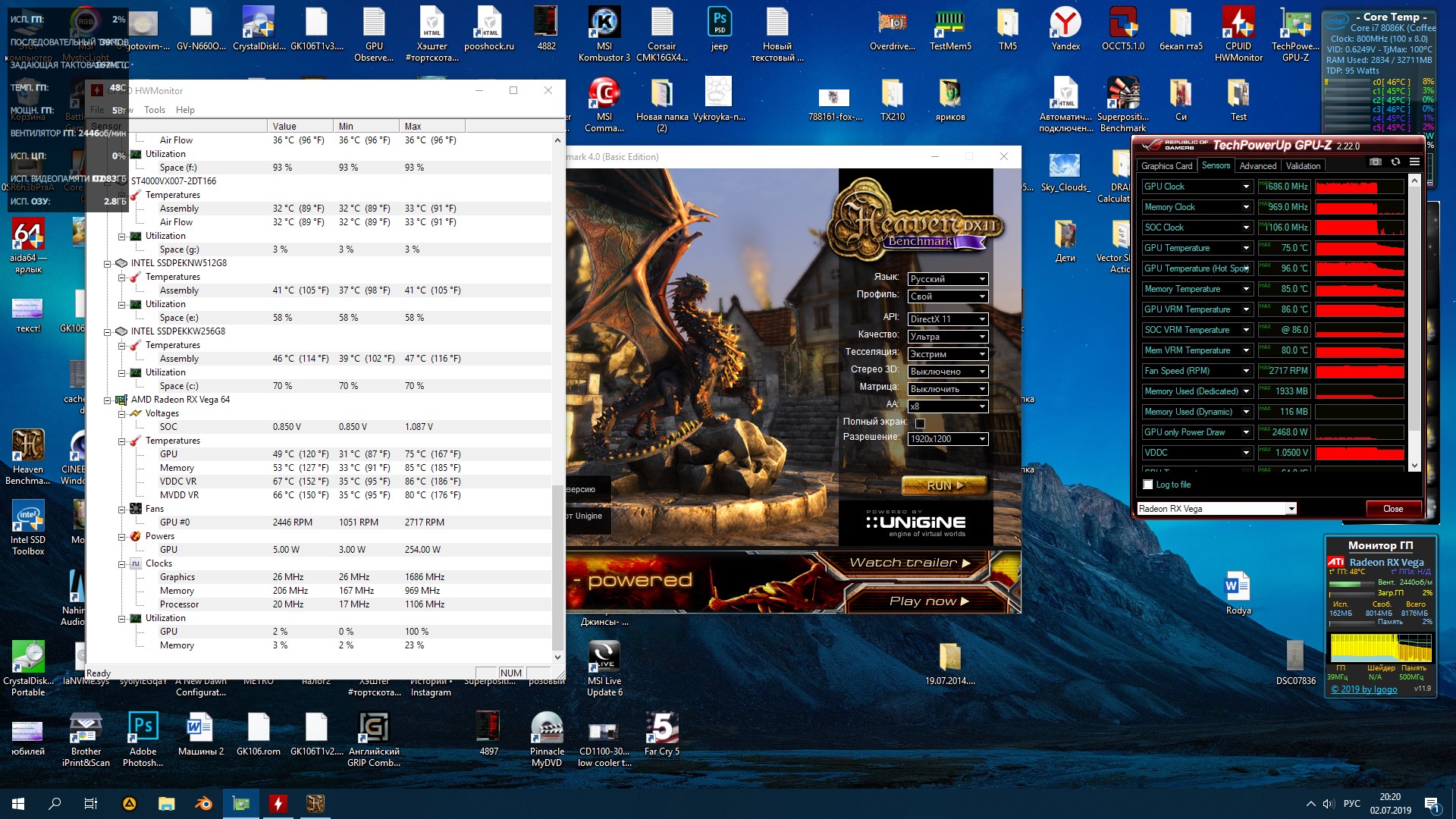Collapse AMD Radeon RX Vega 64 node
The image size is (1456, 819).
click(x=108, y=400)
